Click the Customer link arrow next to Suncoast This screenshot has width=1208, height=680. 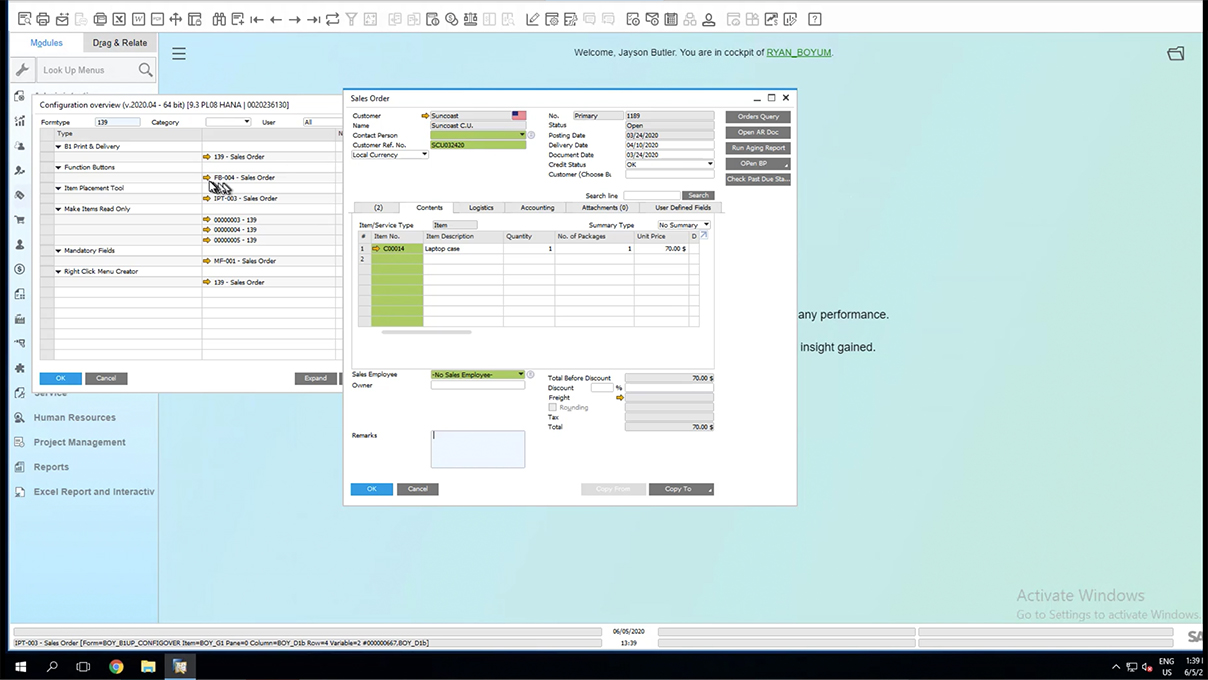coord(425,116)
